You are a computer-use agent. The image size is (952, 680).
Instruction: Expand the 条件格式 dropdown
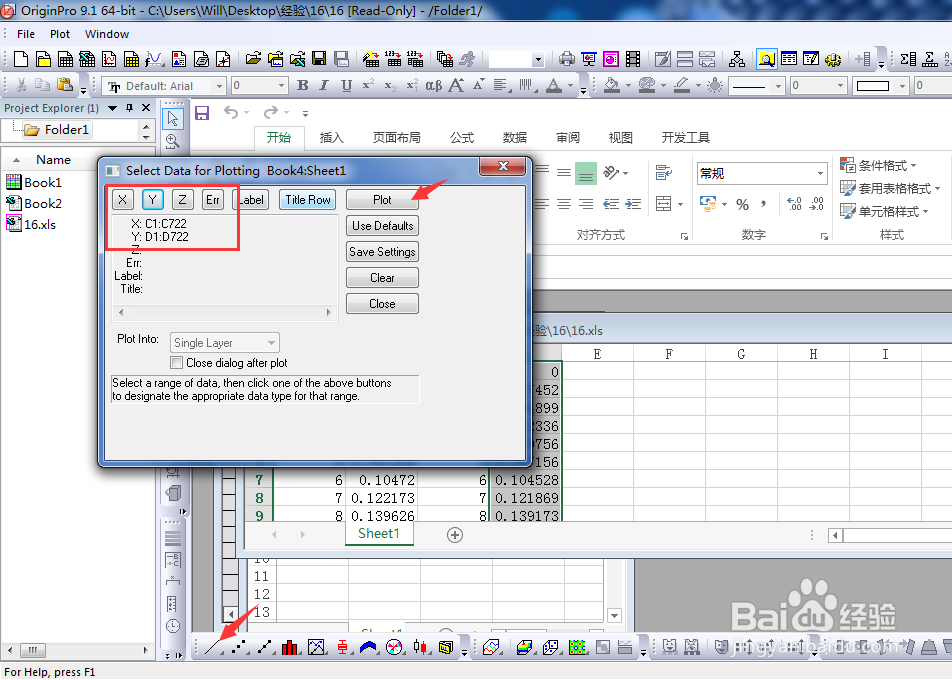(x=879, y=165)
